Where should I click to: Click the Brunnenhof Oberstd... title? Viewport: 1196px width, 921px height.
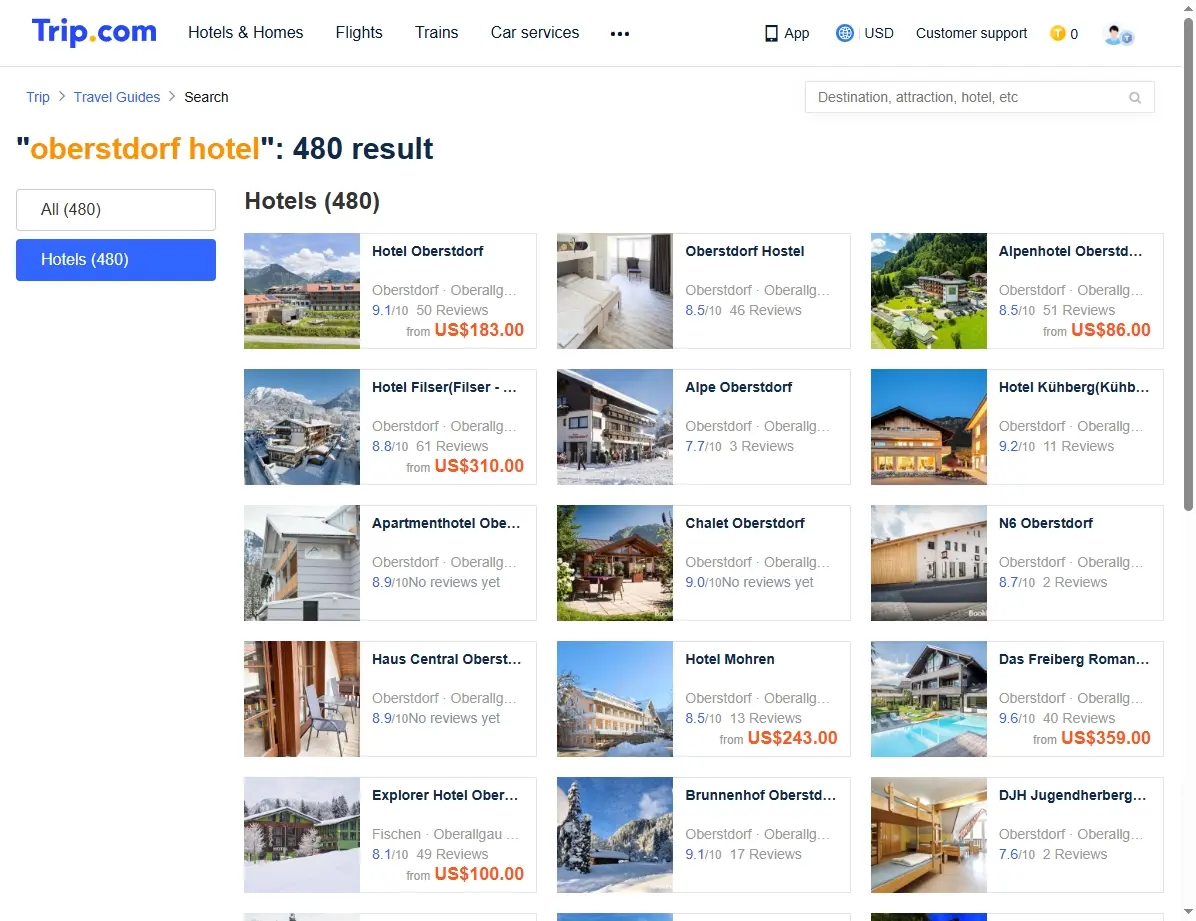[760, 795]
